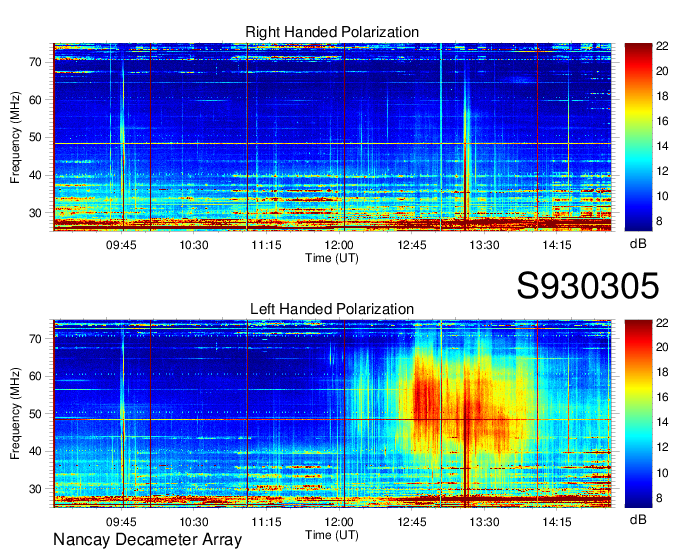This screenshot has height=552, width=680.
Task: Click the dB unit label under Left Handed color bar
Action: click(638, 519)
